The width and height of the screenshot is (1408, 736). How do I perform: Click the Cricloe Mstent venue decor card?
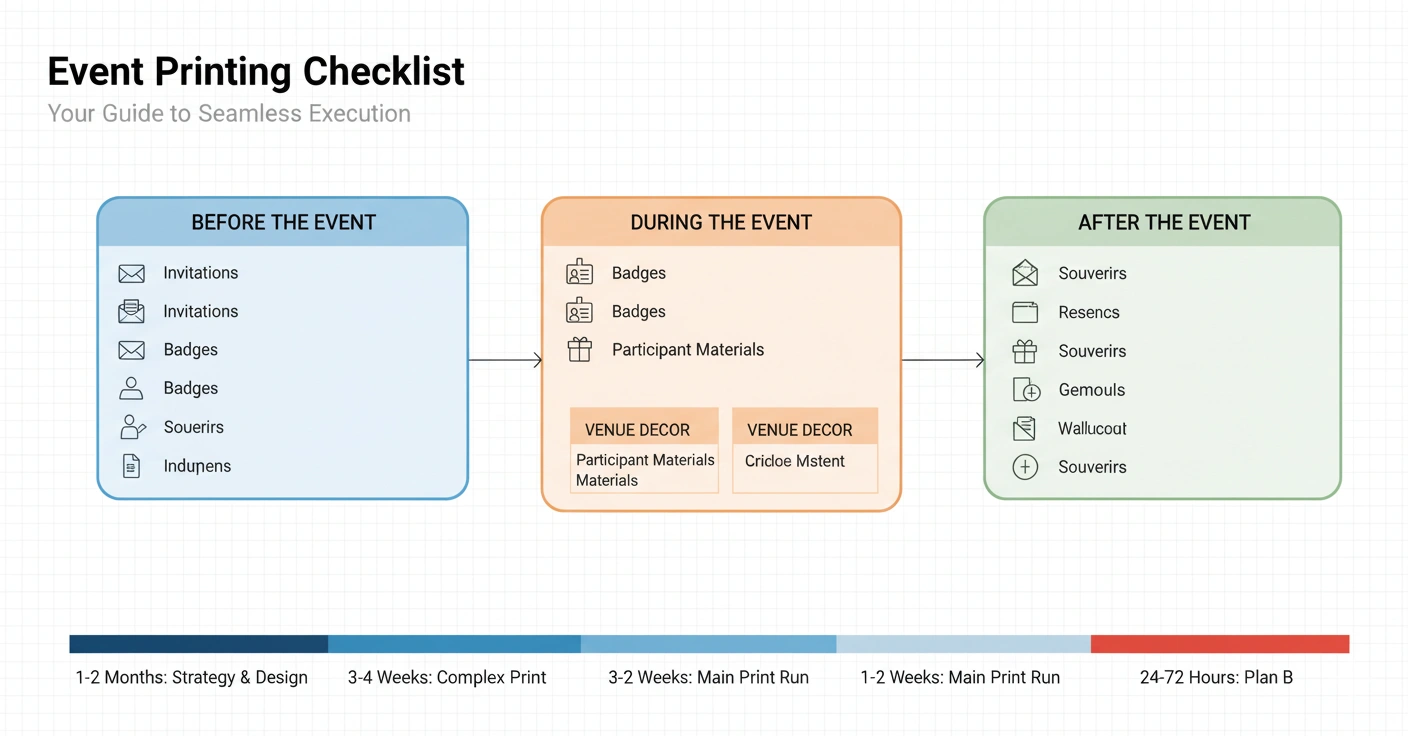click(x=805, y=461)
